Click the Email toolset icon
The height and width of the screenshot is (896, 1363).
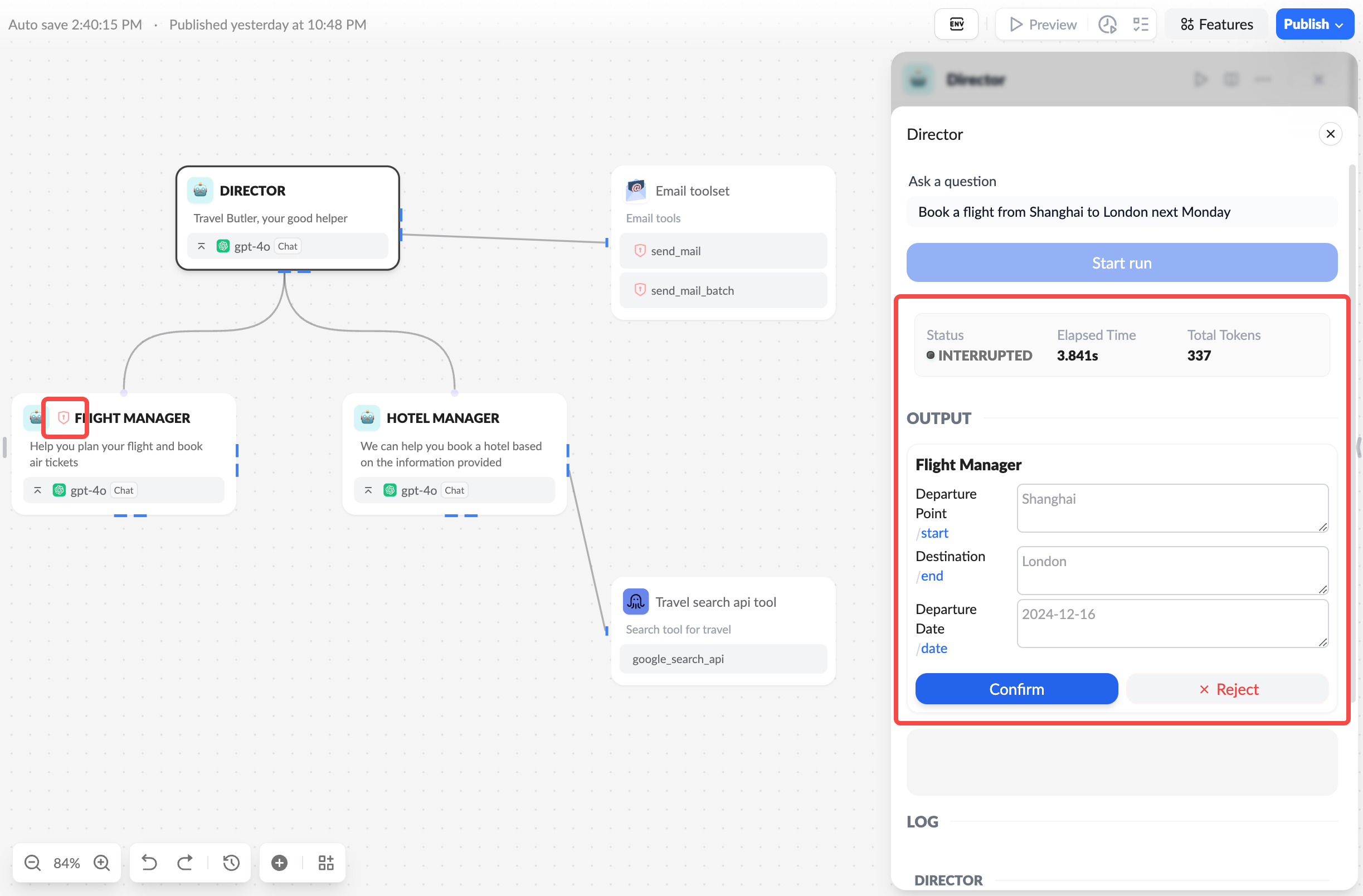[x=636, y=189]
